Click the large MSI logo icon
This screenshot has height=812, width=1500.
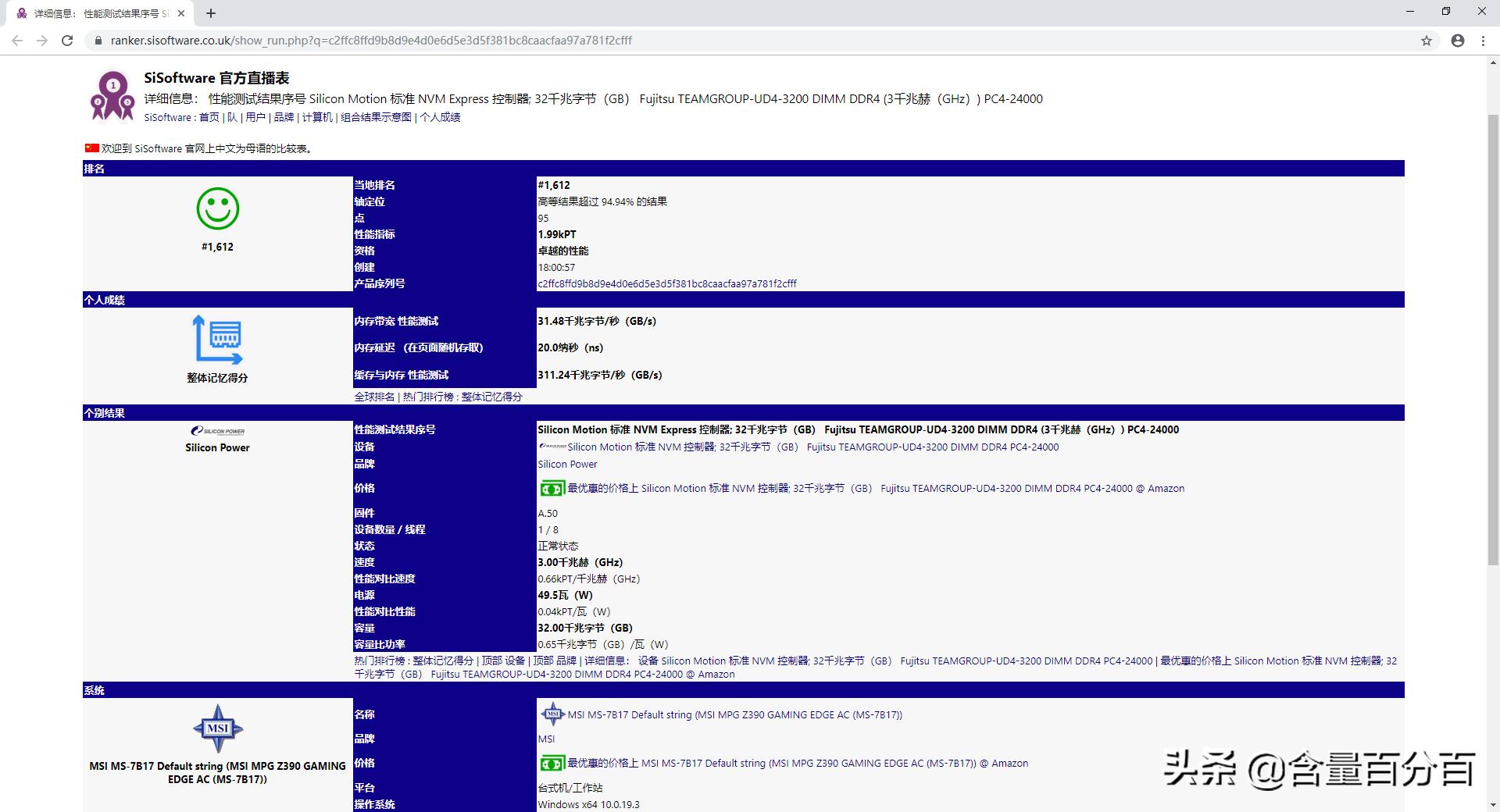pos(218,728)
